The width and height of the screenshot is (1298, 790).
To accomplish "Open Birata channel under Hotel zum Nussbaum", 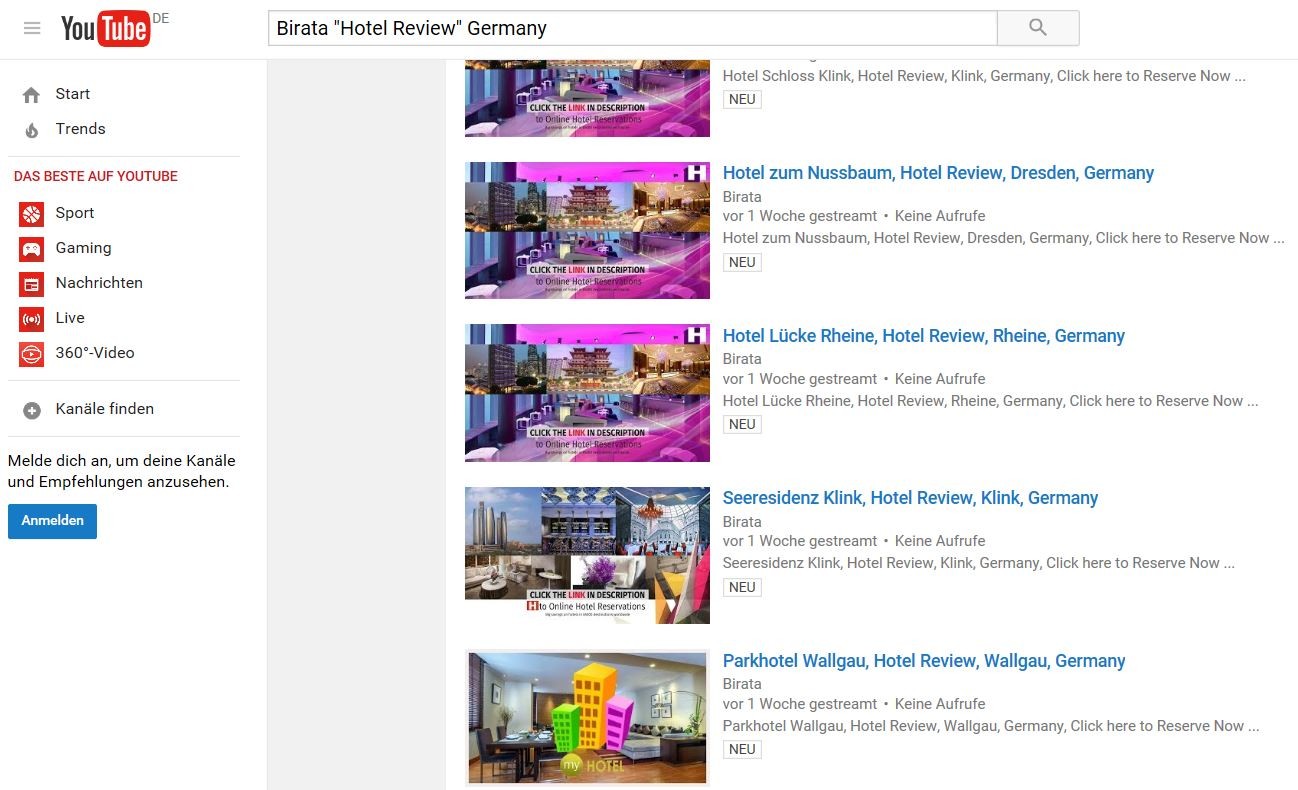I will coord(742,197).
